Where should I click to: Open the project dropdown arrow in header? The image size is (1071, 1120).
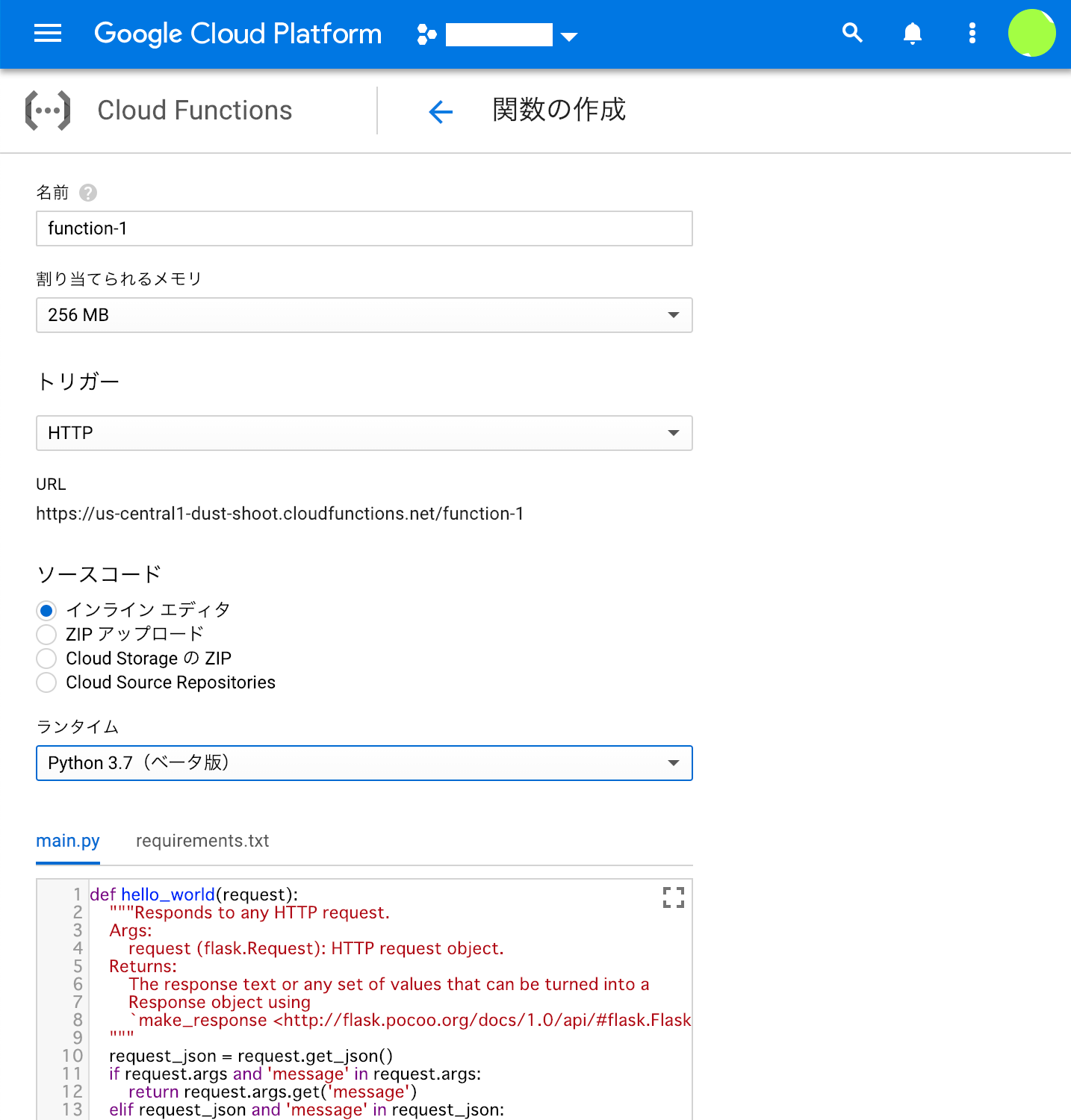click(x=569, y=37)
